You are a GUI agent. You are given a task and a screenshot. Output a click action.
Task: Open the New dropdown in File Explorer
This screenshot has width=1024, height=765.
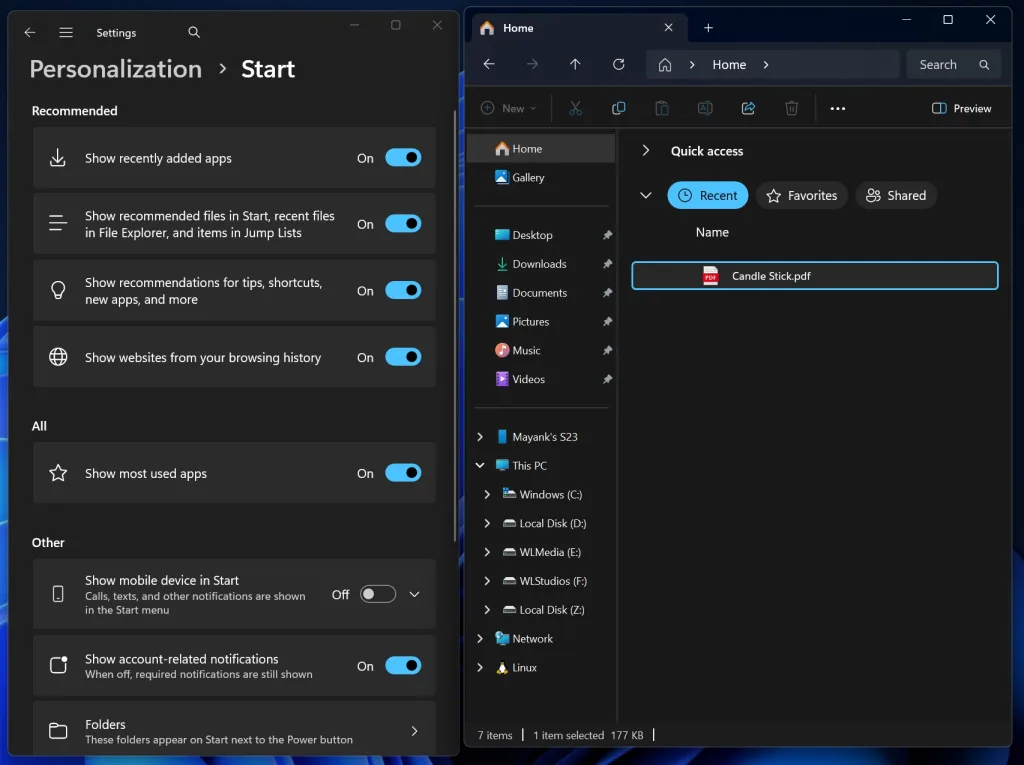tap(508, 108)
